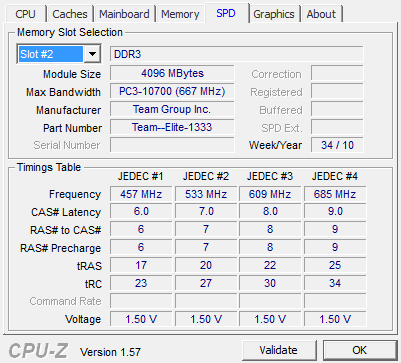Click the Part Number label
This screenshot has width=401, height=363.
[72, 128]
